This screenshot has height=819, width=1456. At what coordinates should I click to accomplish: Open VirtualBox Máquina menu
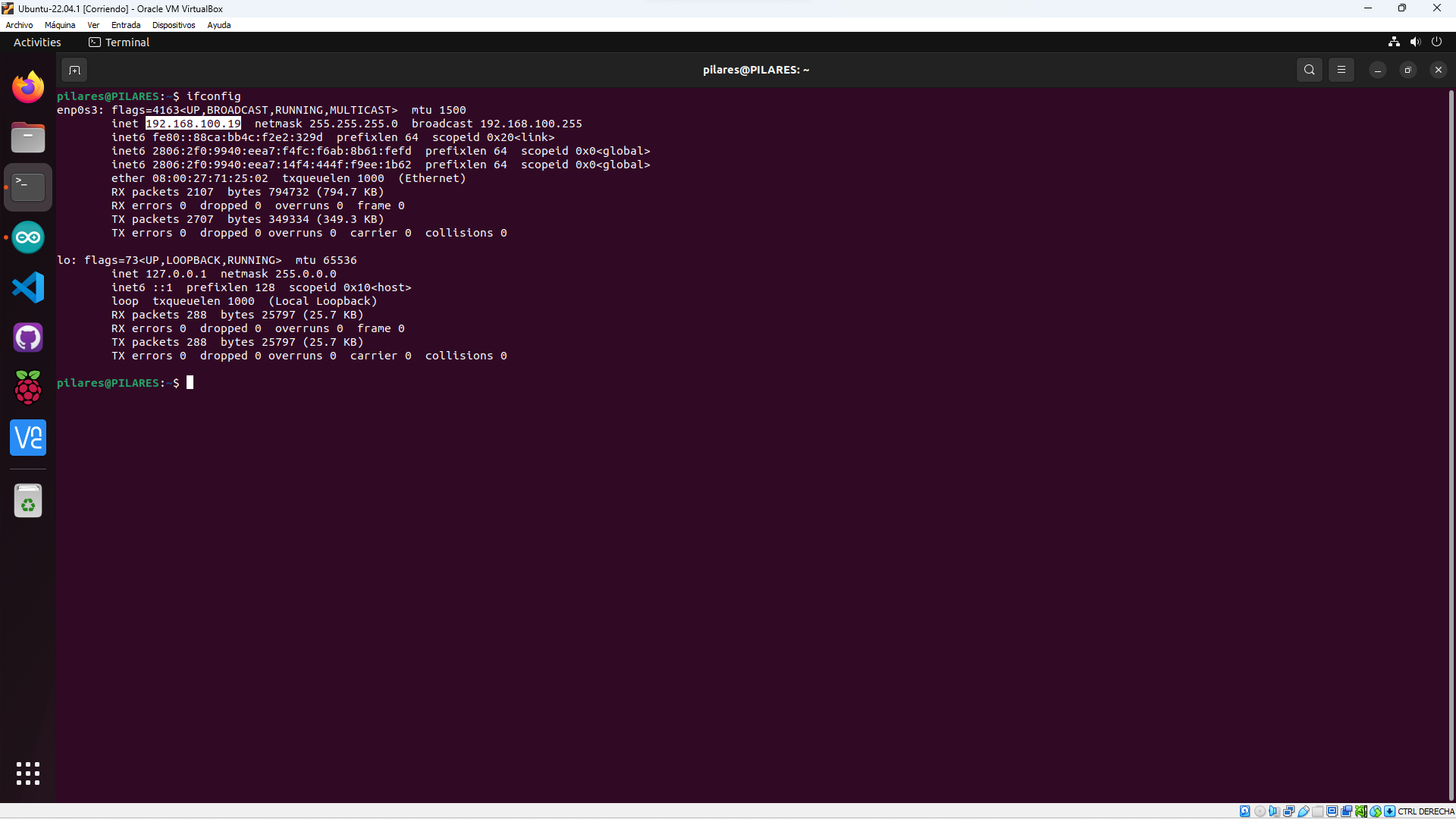point(60,25)
